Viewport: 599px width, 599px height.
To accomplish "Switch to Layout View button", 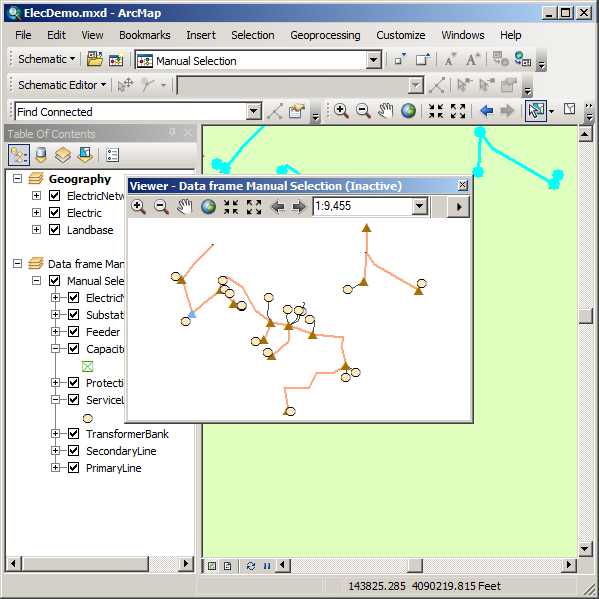I will click(x=227, y=566).
